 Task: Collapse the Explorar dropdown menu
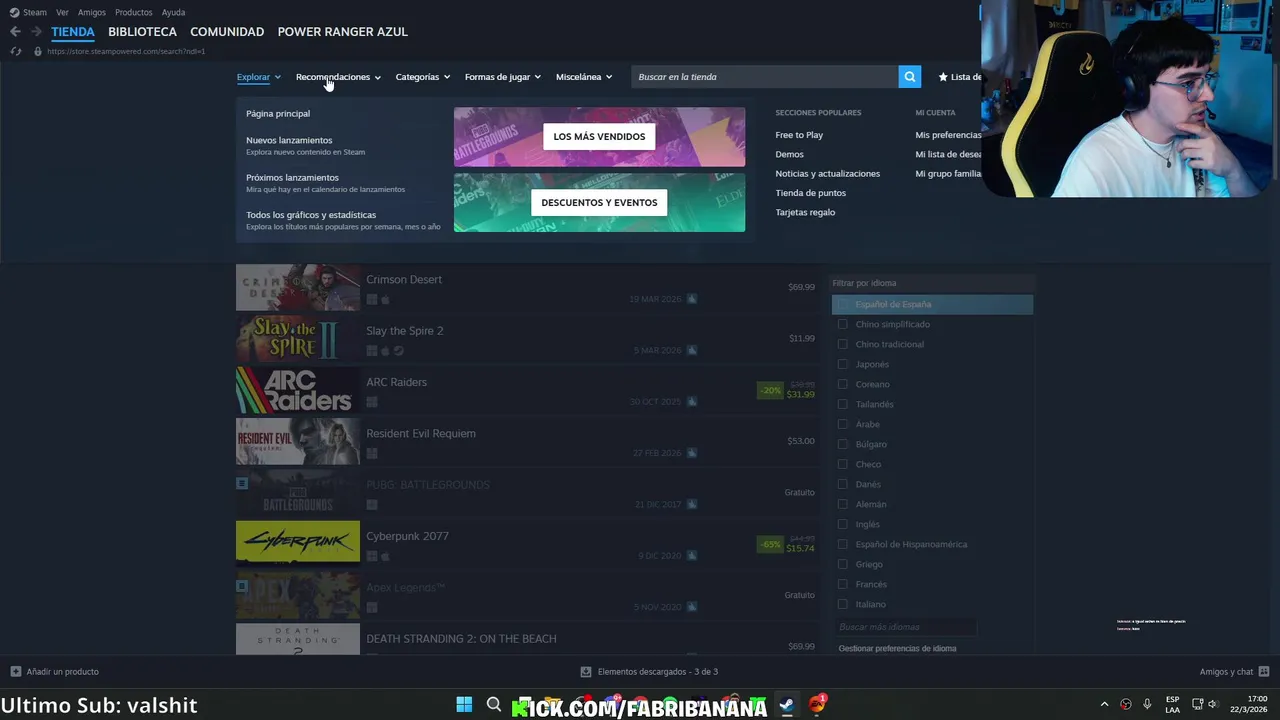pos(258,77)
